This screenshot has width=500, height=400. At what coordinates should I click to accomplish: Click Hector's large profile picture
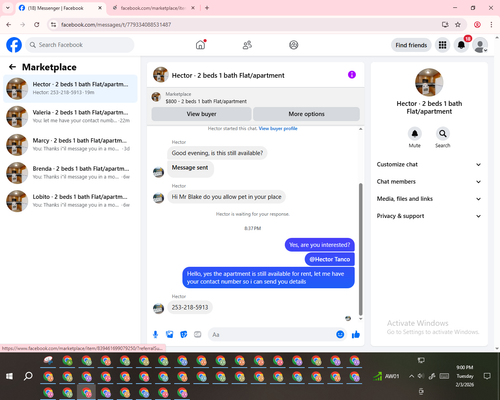click(x=429, y=82)
